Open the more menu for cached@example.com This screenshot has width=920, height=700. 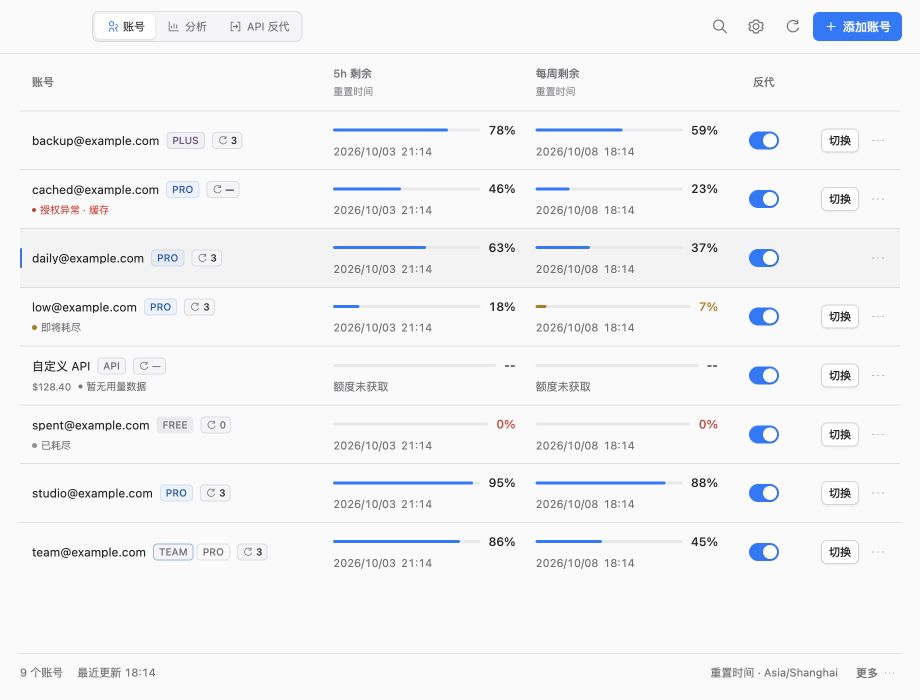tap(878, 199)
